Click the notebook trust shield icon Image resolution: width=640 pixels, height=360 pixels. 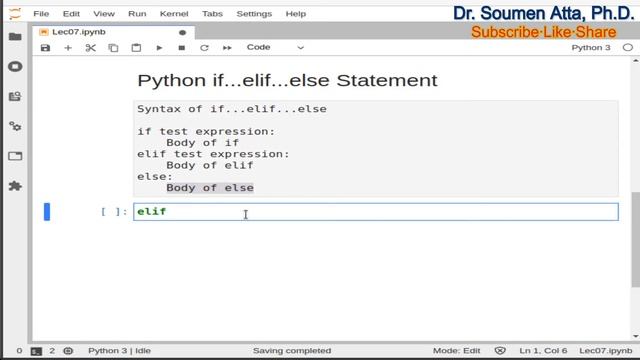(x=500, y=351)
